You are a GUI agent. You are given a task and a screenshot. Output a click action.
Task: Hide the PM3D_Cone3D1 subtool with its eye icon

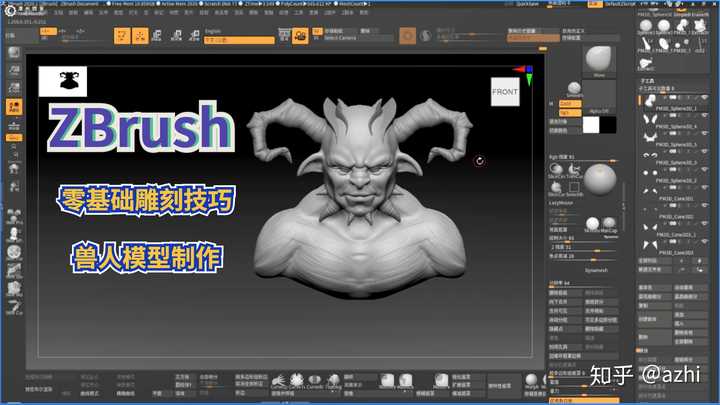pyautogui.click(x=704, y=188)
